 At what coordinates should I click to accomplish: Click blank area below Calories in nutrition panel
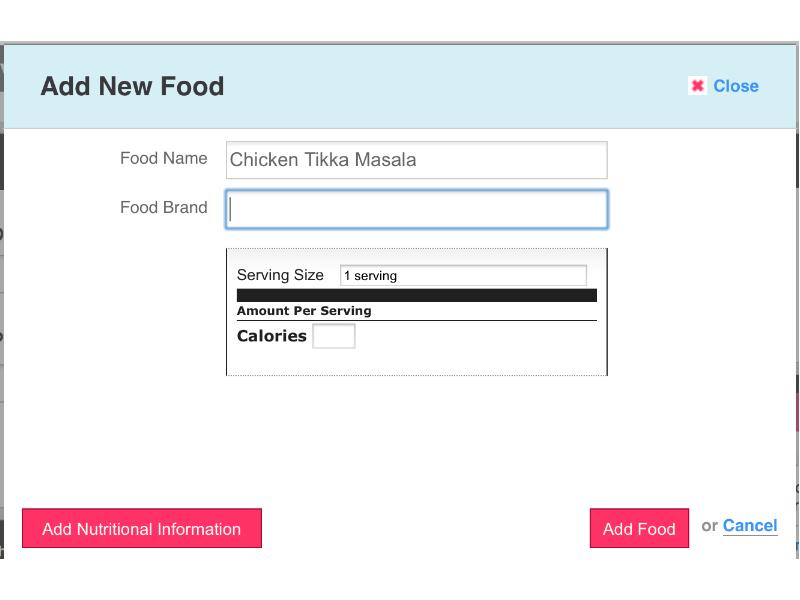pos(416,362)
